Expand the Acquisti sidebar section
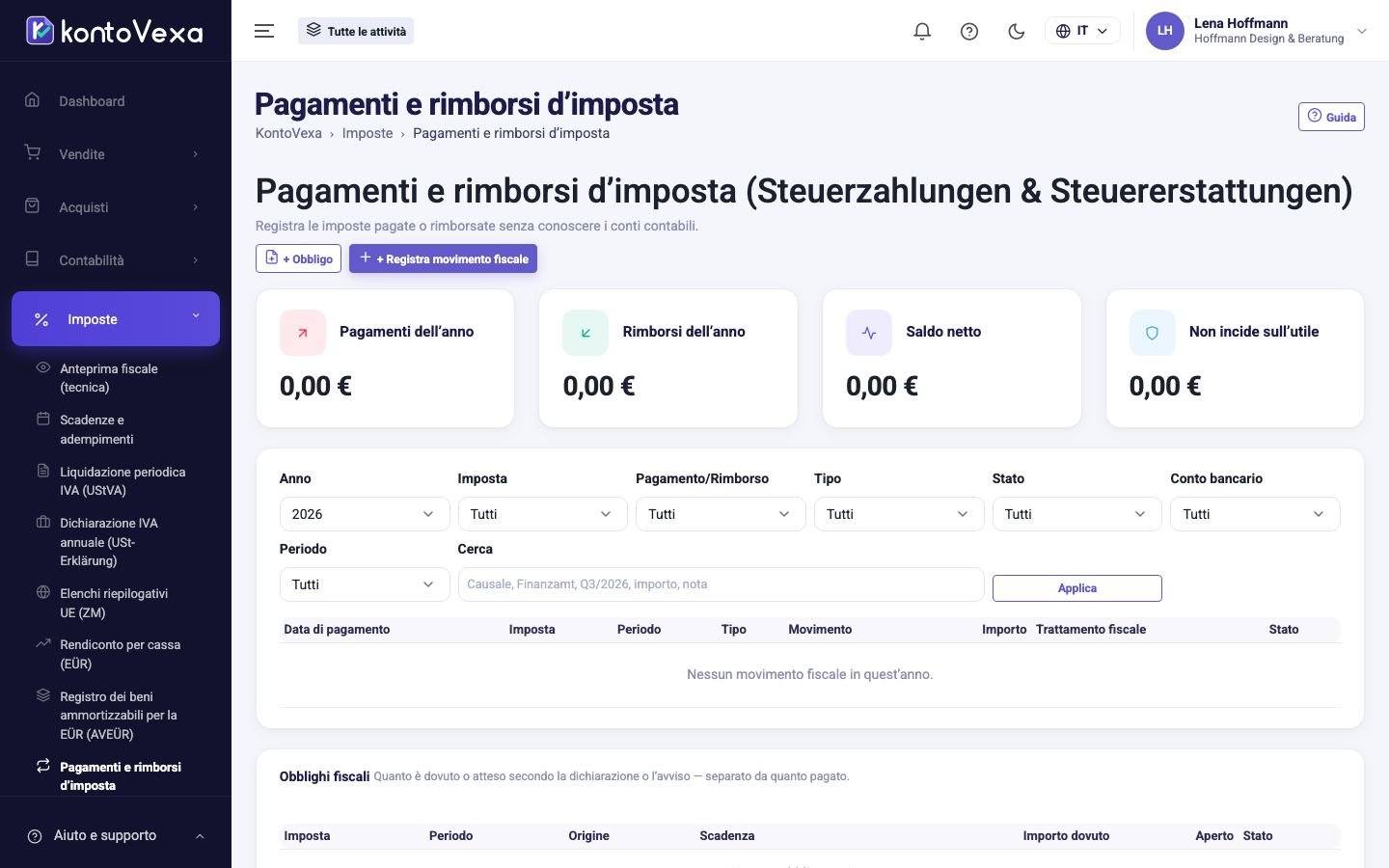Image resolution: width=1389 pixels, height=868 pixels. 116,207
